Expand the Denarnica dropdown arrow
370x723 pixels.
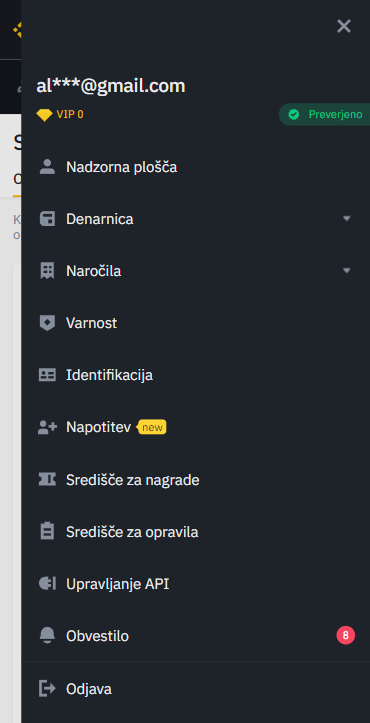[347, 219]
